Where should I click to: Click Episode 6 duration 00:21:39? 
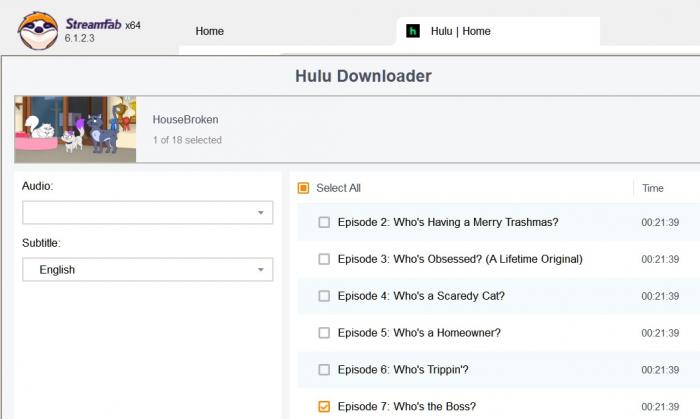pyautogui.click(x=660, y=370)
